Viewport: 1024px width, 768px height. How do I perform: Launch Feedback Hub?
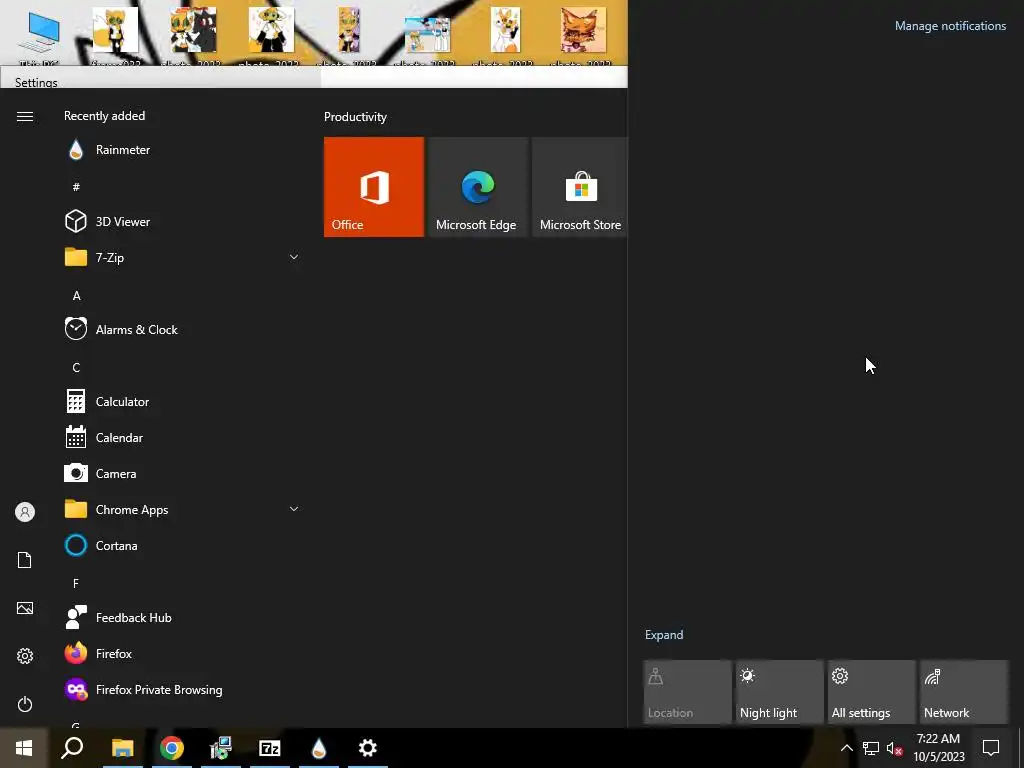point(181,618)
